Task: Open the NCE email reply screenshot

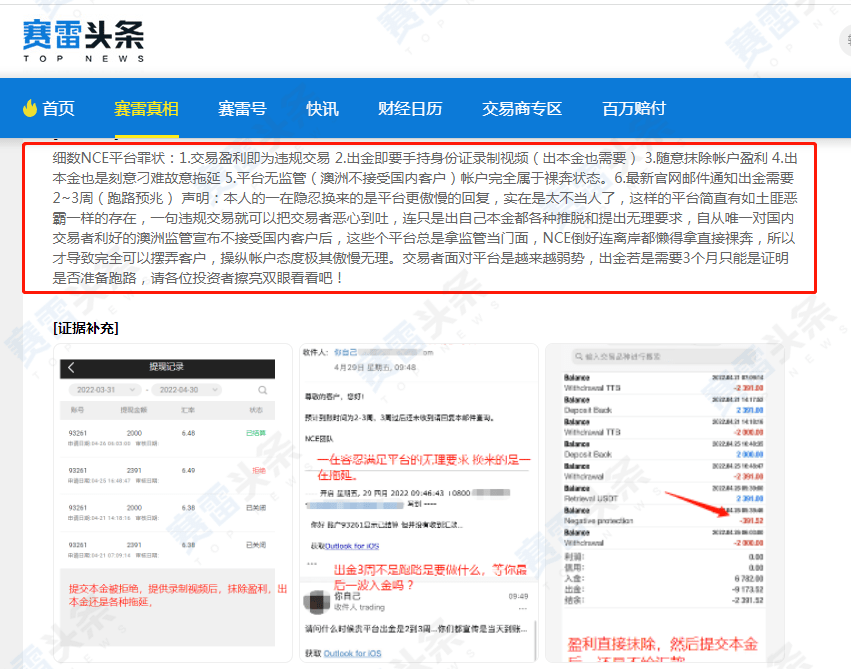Action: pos(418,502)
